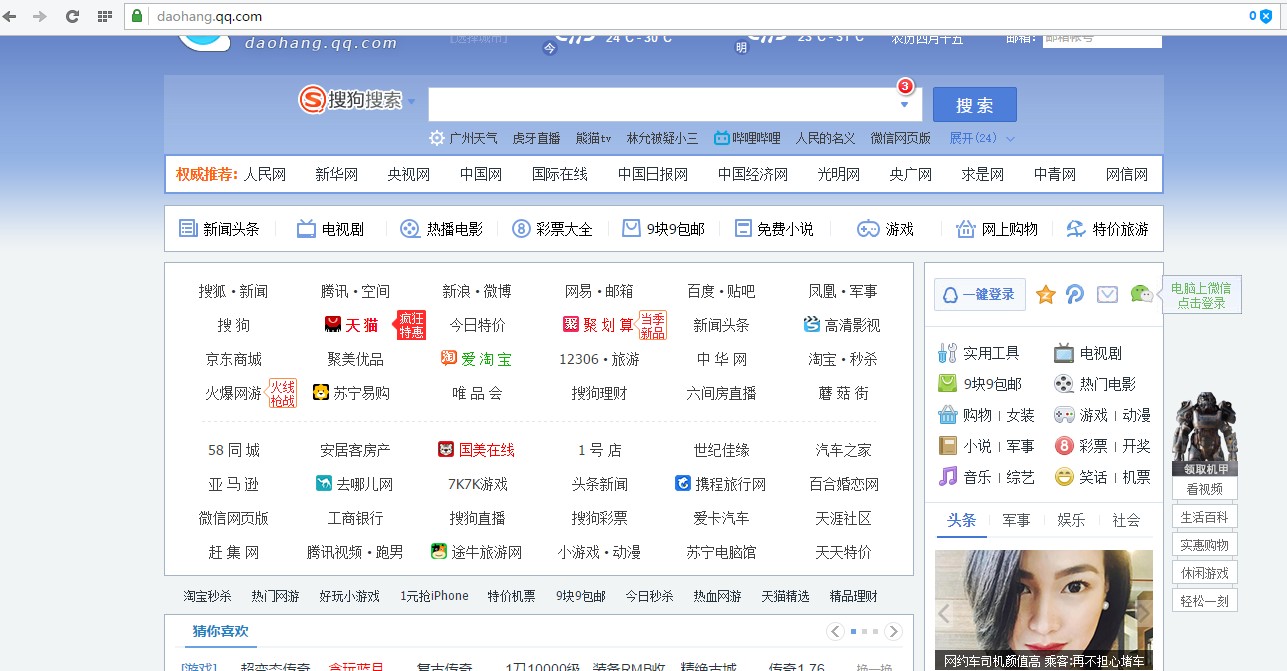Open 京东商城 link
Screen dimensions: 1287x671
click(x=234, y=359)
